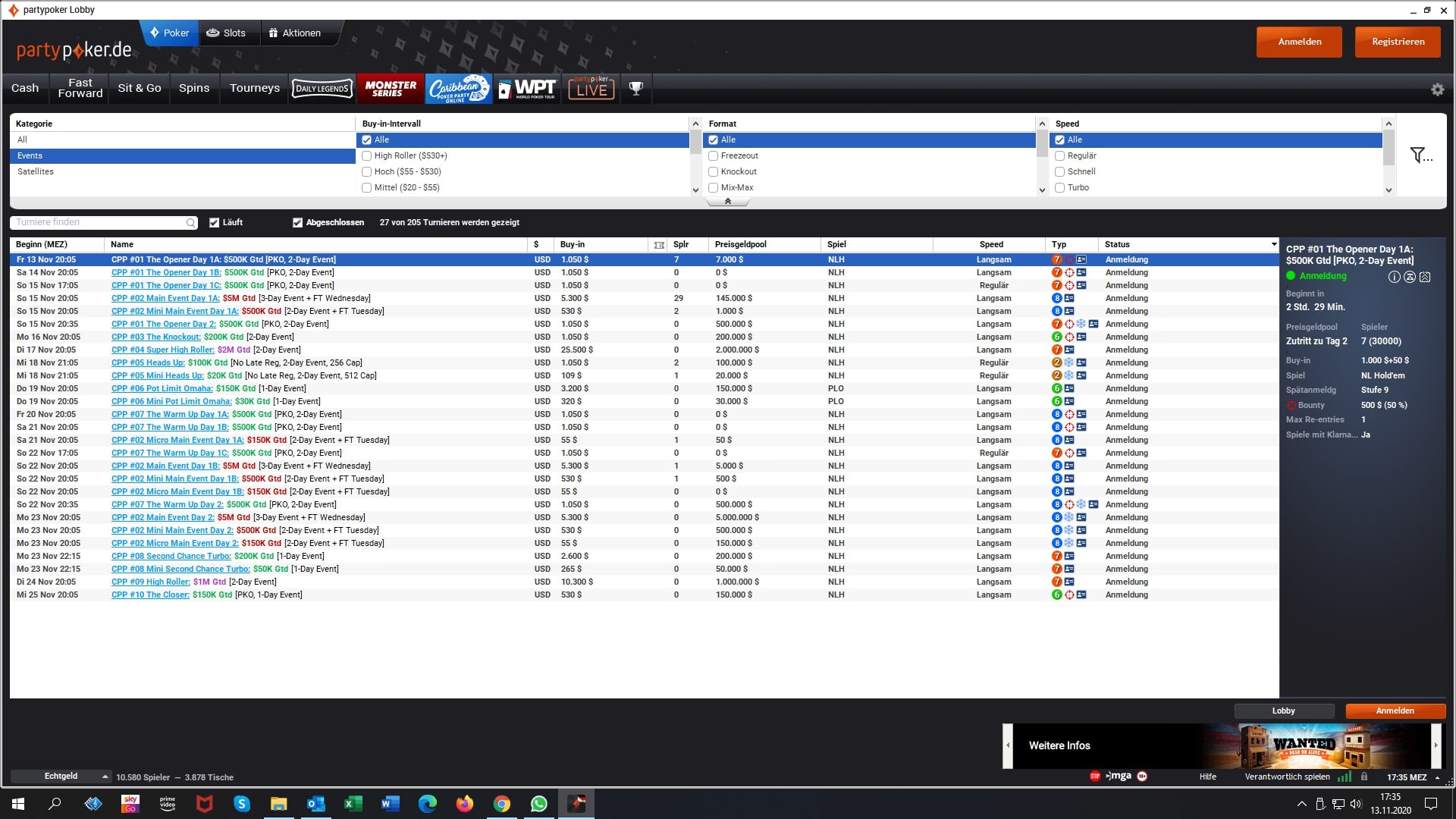Open the tournament structure icon in details

(1410, 277)
